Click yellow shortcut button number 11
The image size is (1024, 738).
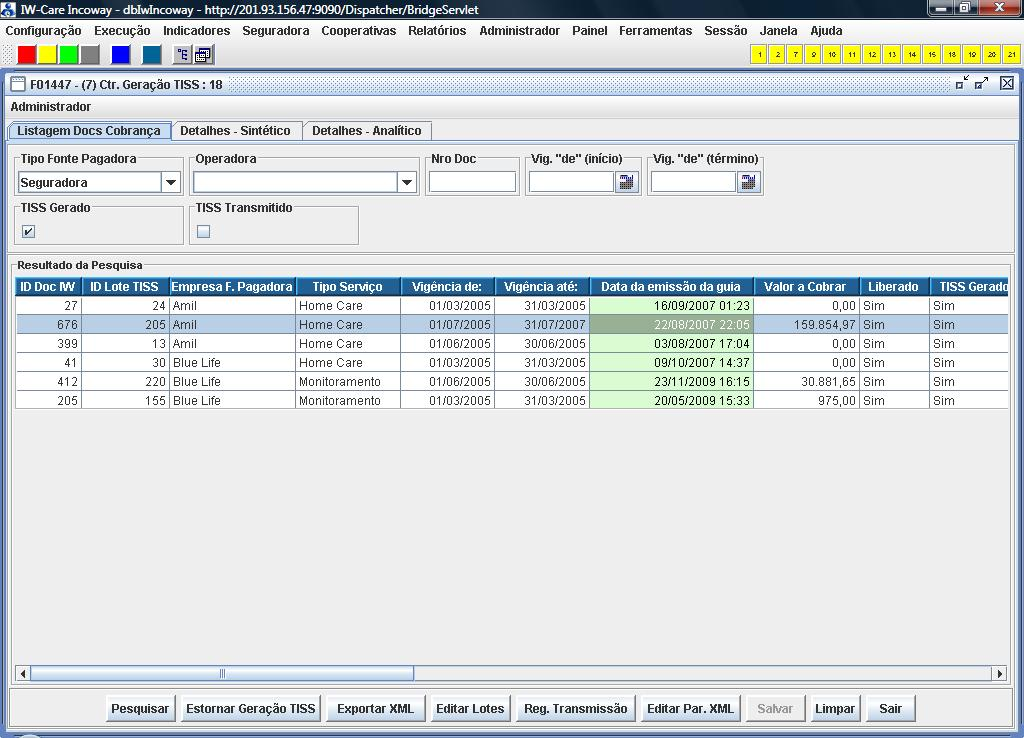coord(852,55)
